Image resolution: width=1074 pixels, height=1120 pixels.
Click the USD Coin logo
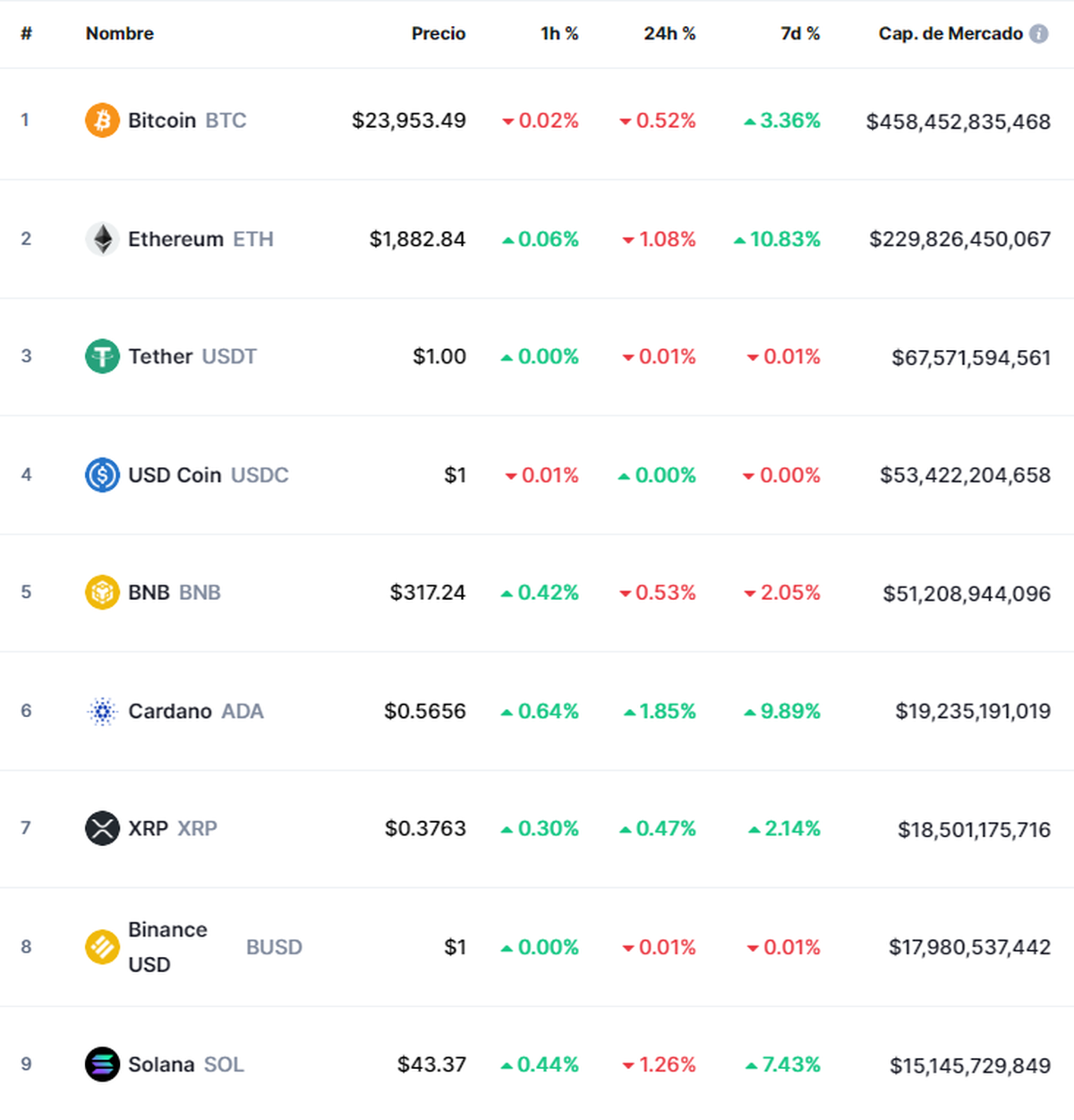click(x=102, y=475)
